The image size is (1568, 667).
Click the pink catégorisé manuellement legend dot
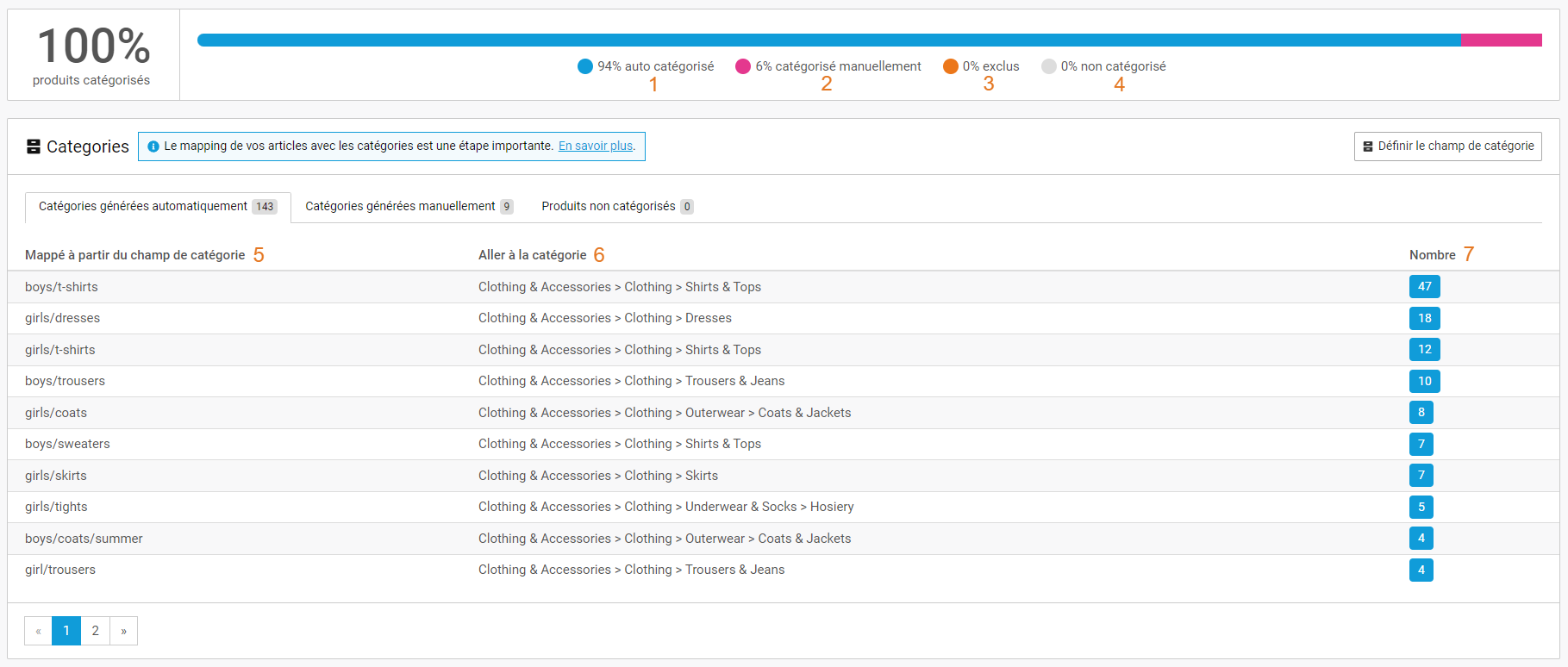(743, 66)
